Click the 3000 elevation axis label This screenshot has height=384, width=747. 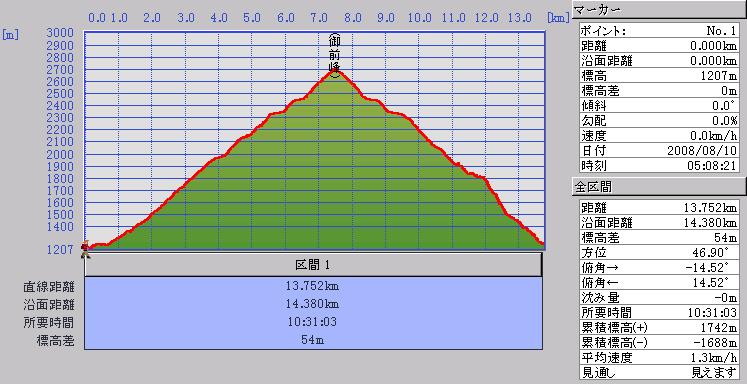tap(61, 33)
